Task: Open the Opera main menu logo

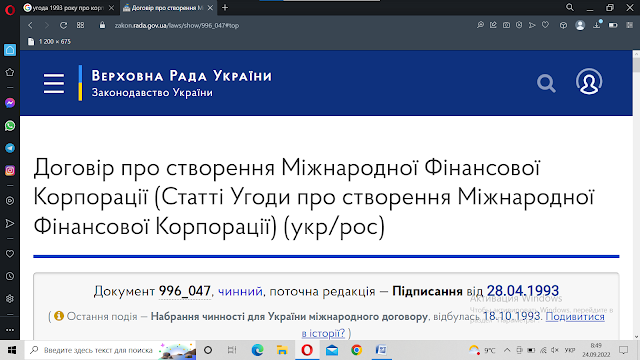Action: coord(10,9)
